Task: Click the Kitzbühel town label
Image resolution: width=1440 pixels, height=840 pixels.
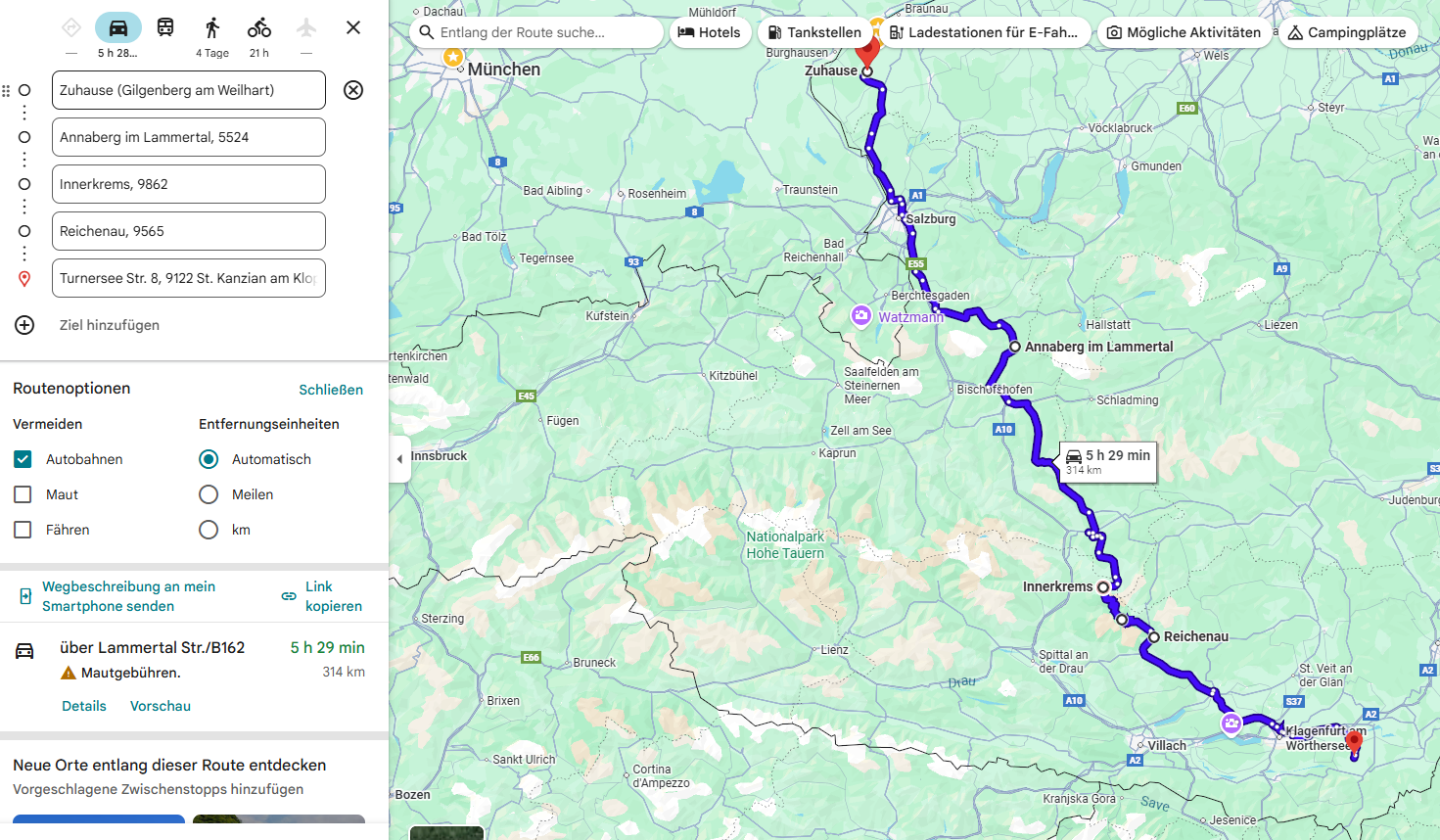Action: pos(733,376)
